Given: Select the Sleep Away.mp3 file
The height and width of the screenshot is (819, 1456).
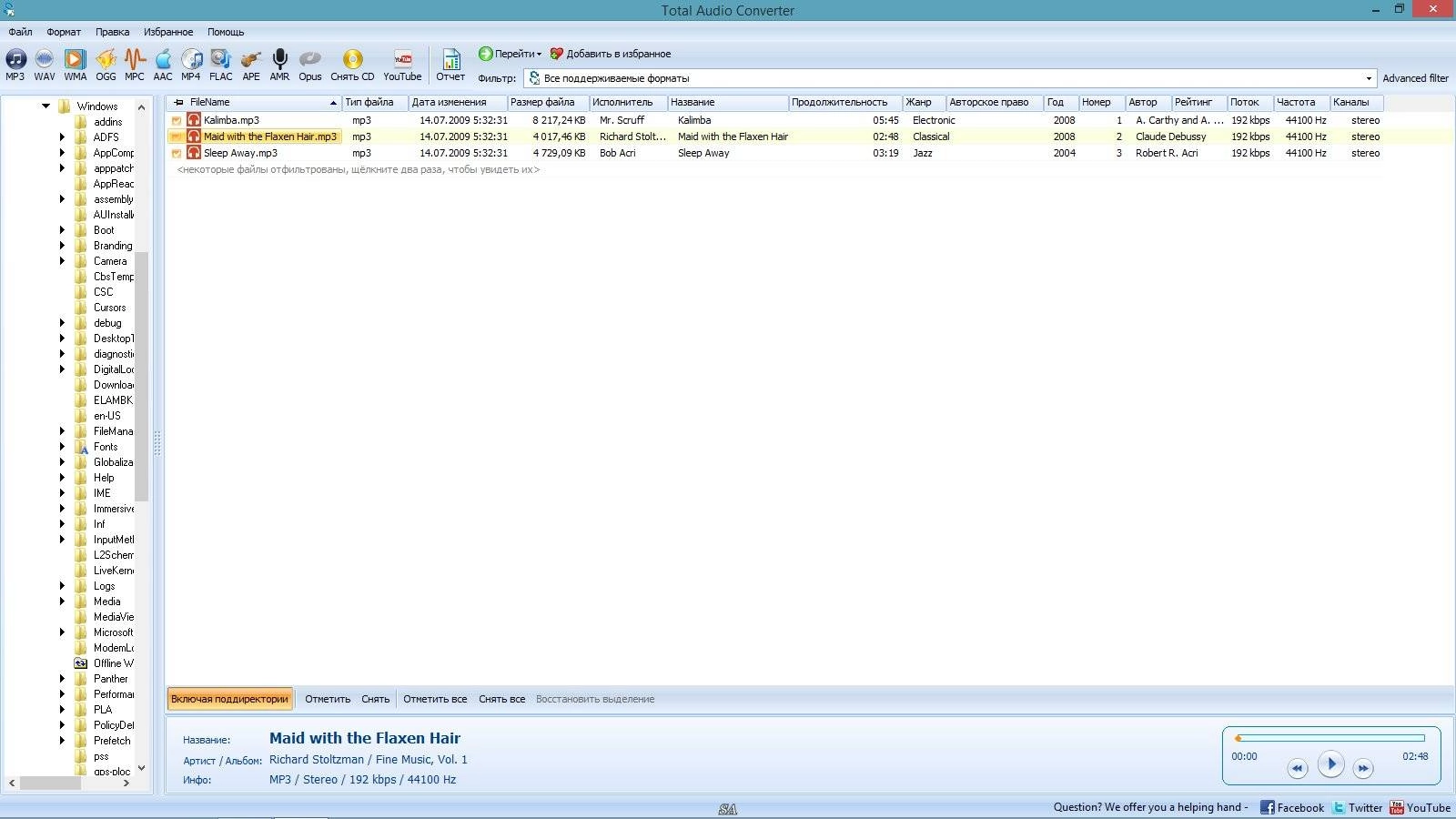Looking at the screenshot, I should (x=240, y=153).
